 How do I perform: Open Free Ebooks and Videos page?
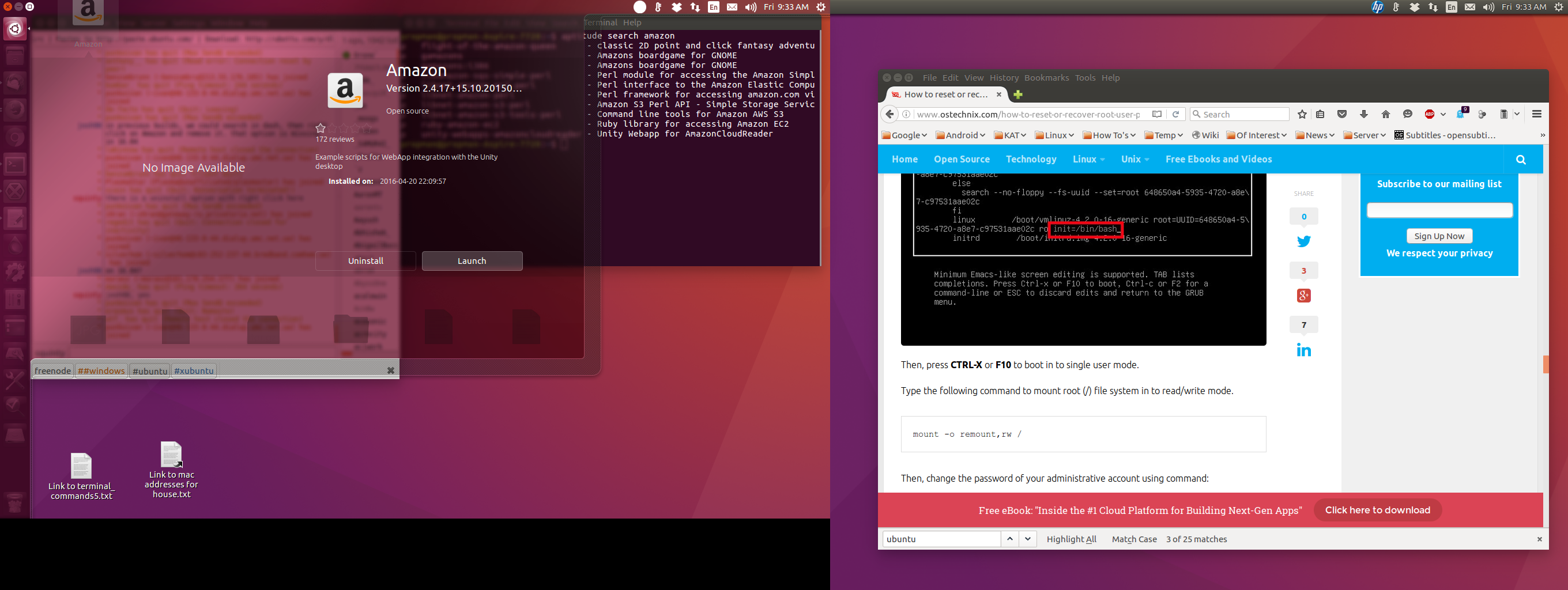pyautogui.click(x=1219, y=160)
